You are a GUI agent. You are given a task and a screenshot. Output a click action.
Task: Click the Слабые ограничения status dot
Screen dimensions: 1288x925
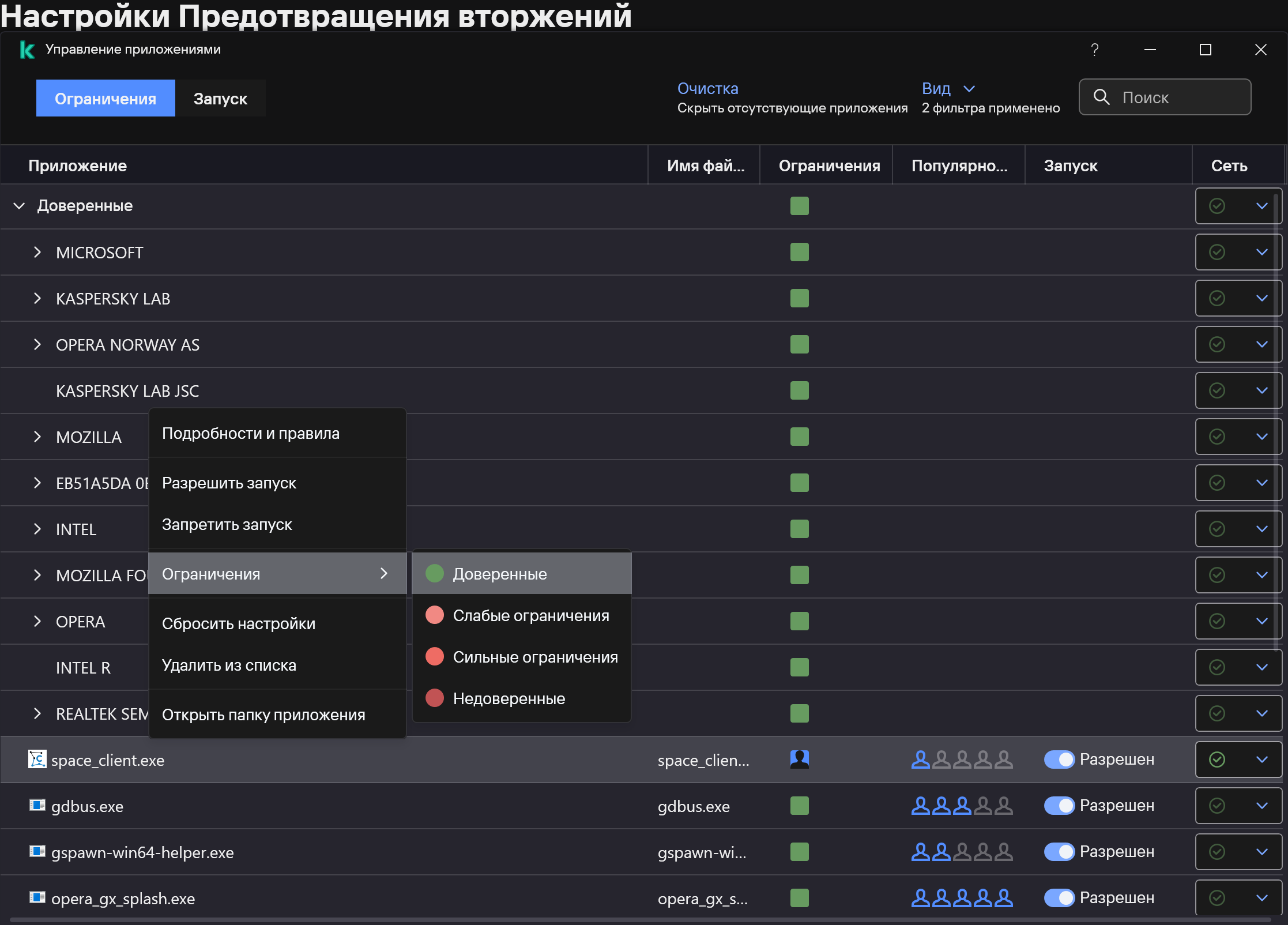pyautogui.click(x=435, y=615)
